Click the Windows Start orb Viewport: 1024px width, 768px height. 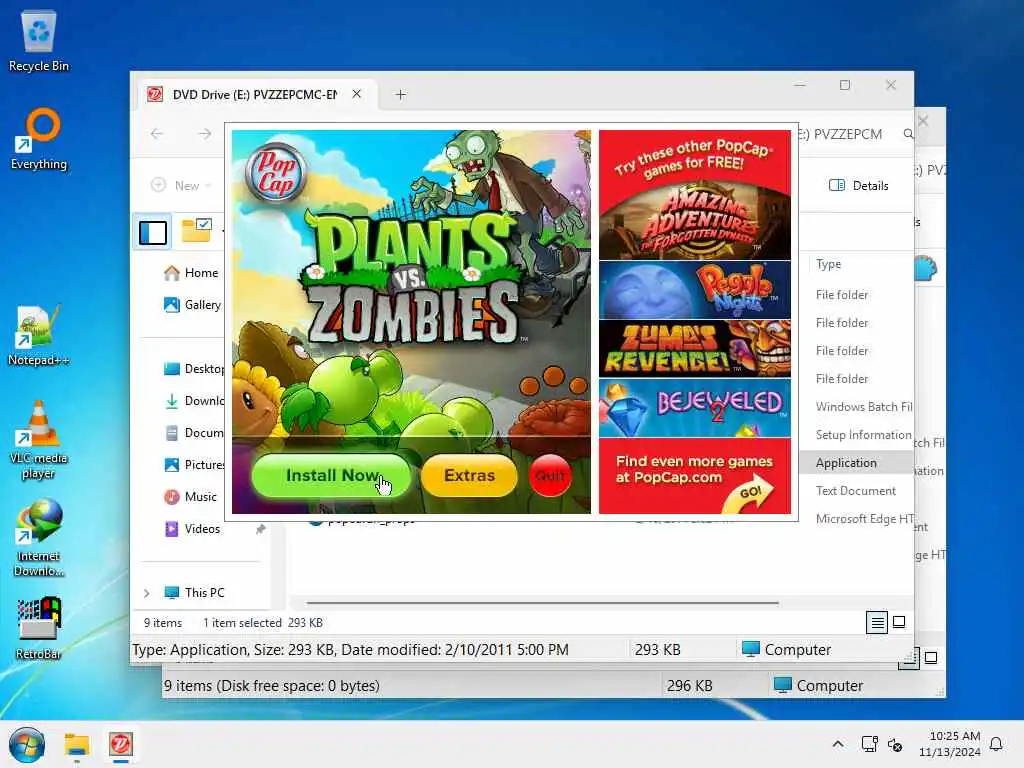27,744
